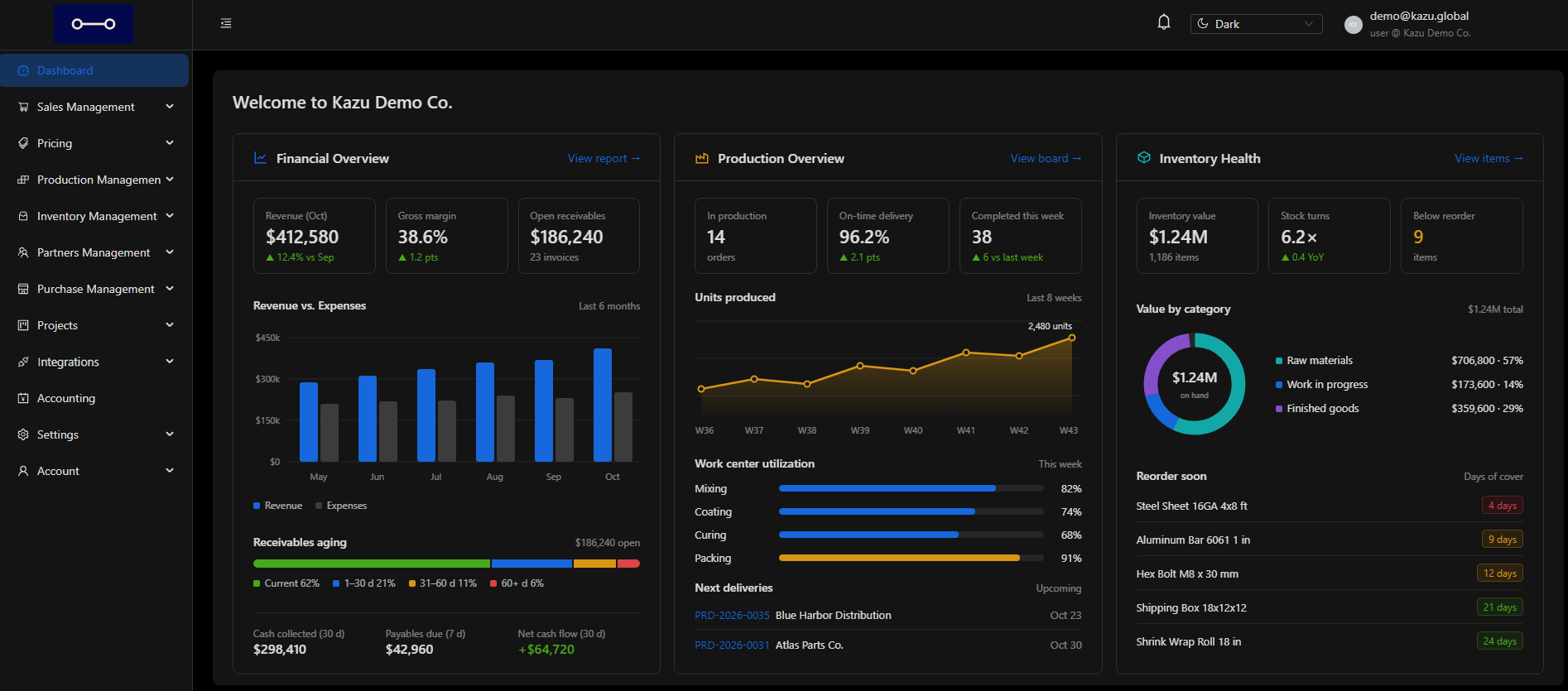Click the Projects icon in the sidebar
Image resolution: width=1568 pixels, height=691 pixels.
23,325
